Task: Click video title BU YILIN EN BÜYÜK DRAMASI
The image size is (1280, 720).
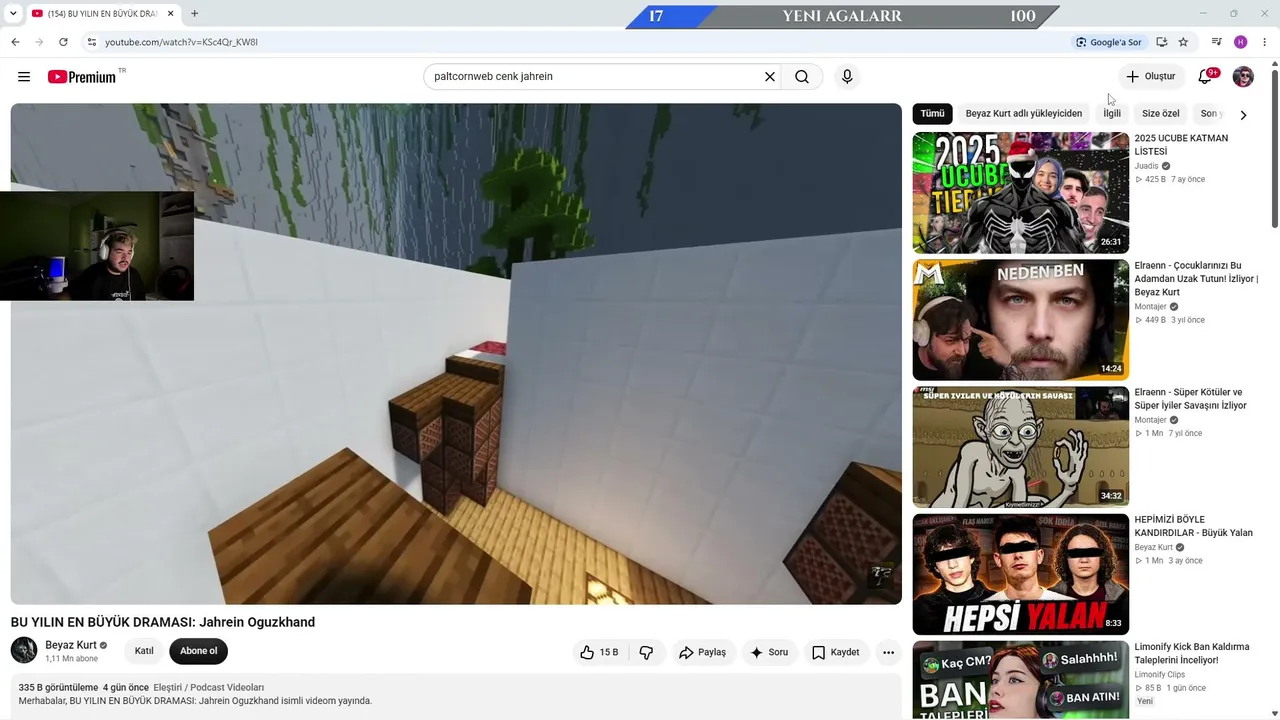Action: point(163,622)
